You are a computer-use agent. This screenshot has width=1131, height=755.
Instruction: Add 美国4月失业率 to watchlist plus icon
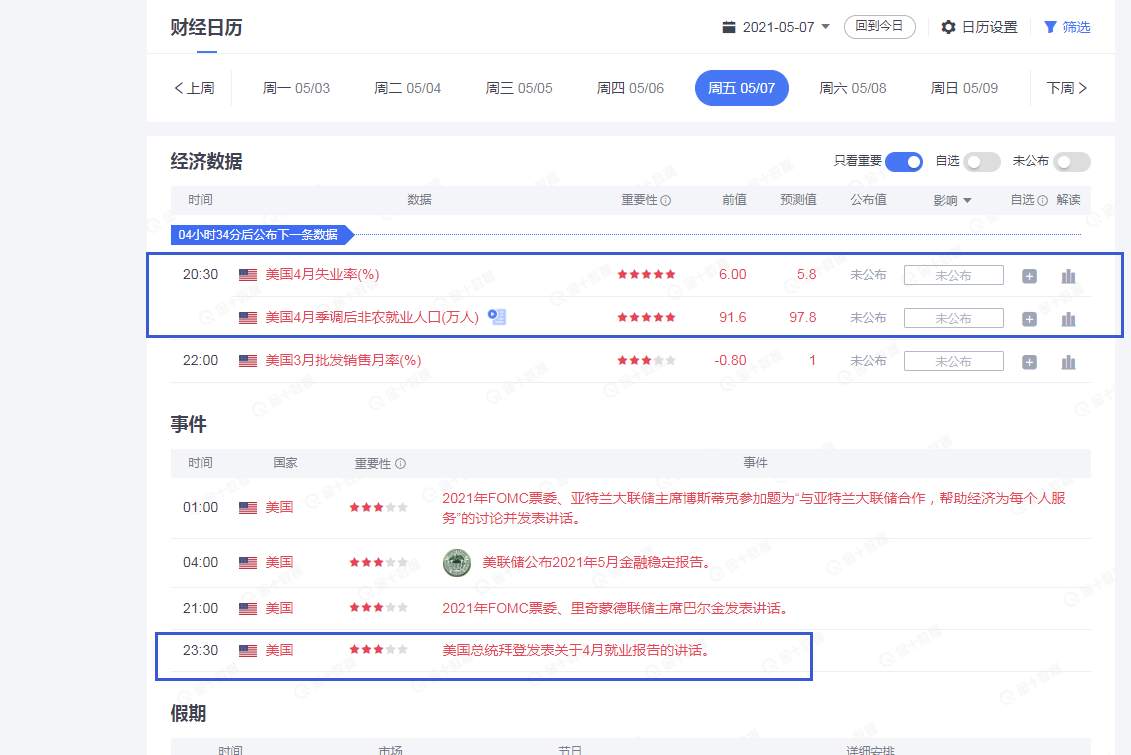(x=1029, y=276)
